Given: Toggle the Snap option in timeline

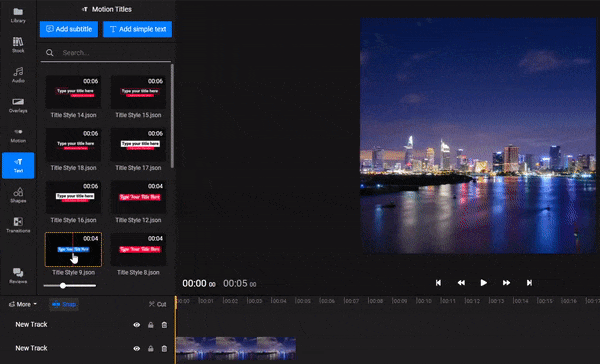Looking at the screenshot, I should [64, 304].
